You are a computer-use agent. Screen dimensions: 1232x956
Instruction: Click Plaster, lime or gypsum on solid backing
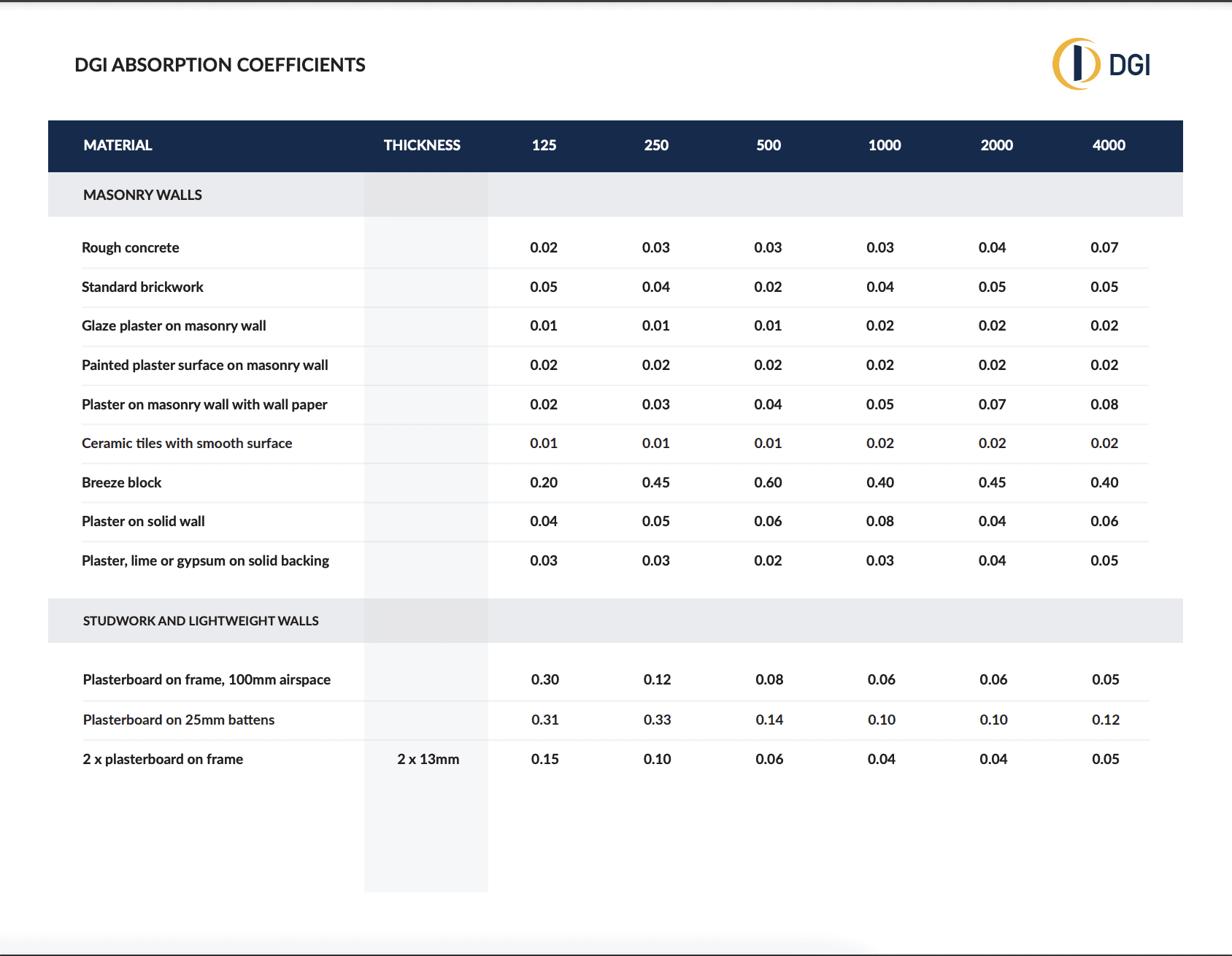[205, 560]
